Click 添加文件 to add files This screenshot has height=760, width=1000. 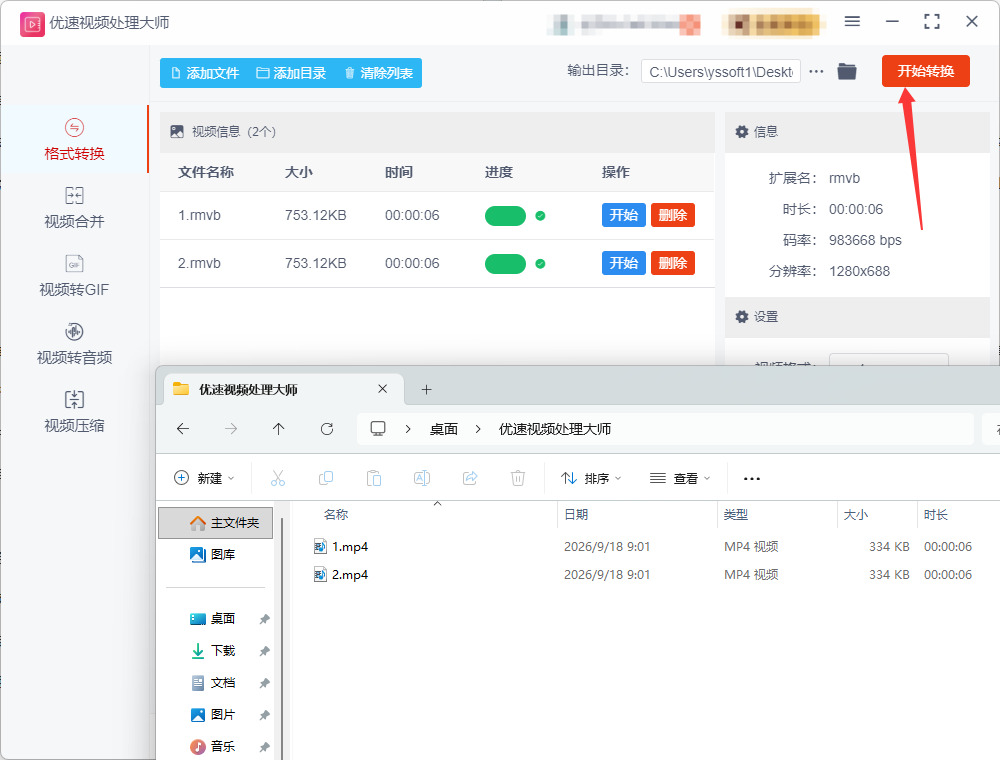[x=205, y=73]
